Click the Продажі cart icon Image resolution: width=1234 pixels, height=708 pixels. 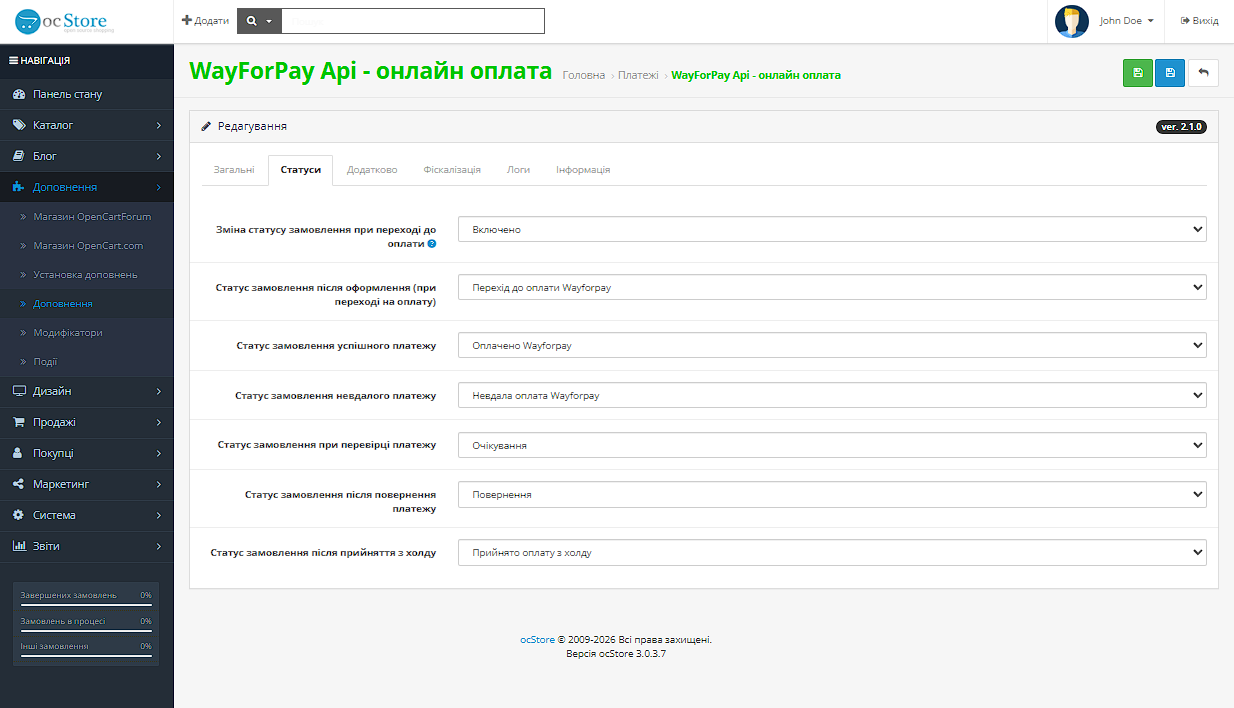point(18,422)
